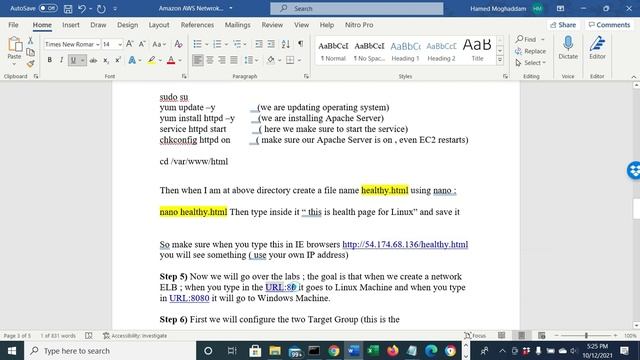Switch to Print Layout view

(522, 336)
